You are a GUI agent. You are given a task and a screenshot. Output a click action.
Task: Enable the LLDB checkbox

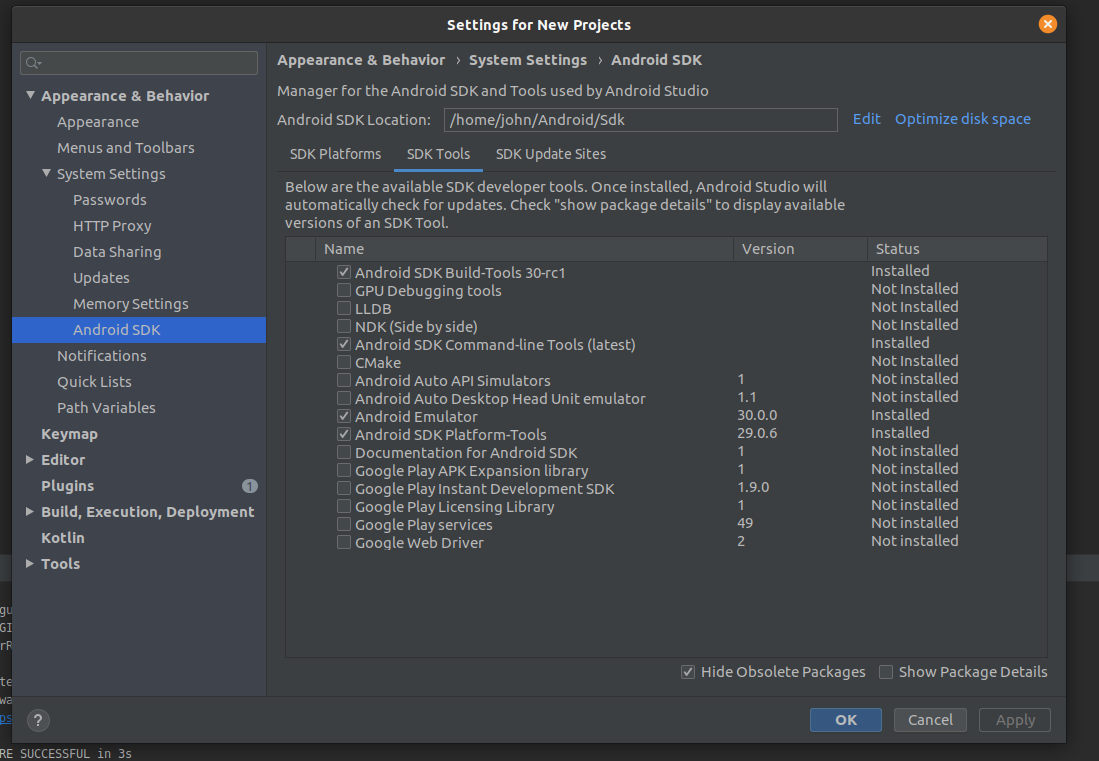click(343, 308)
